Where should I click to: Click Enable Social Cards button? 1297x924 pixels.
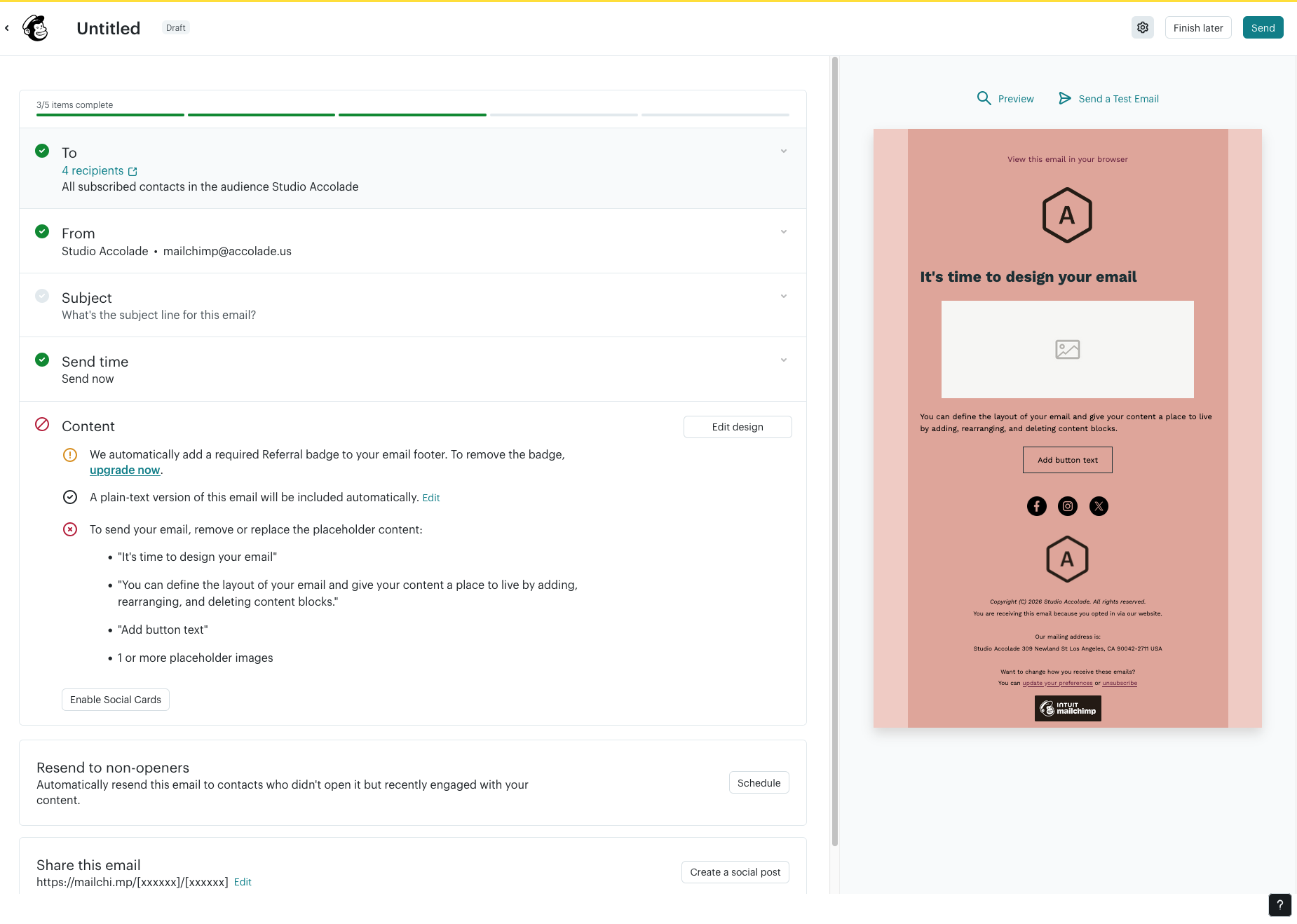click(x=116, y=700)
